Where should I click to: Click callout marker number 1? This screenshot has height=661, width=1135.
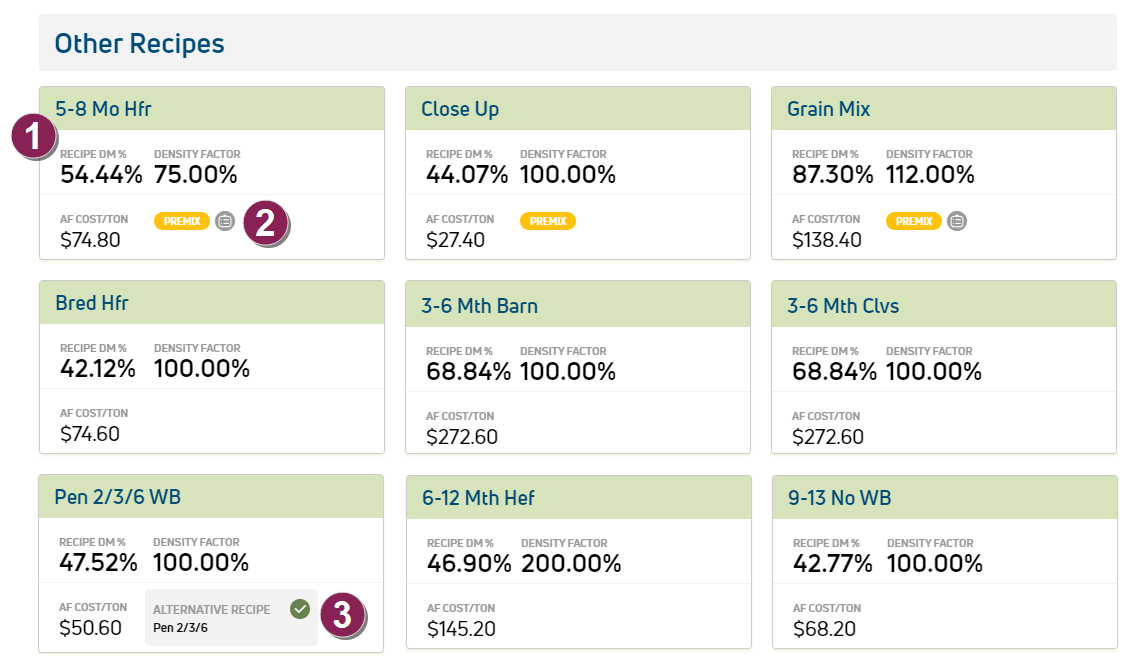tap(35, 137)
